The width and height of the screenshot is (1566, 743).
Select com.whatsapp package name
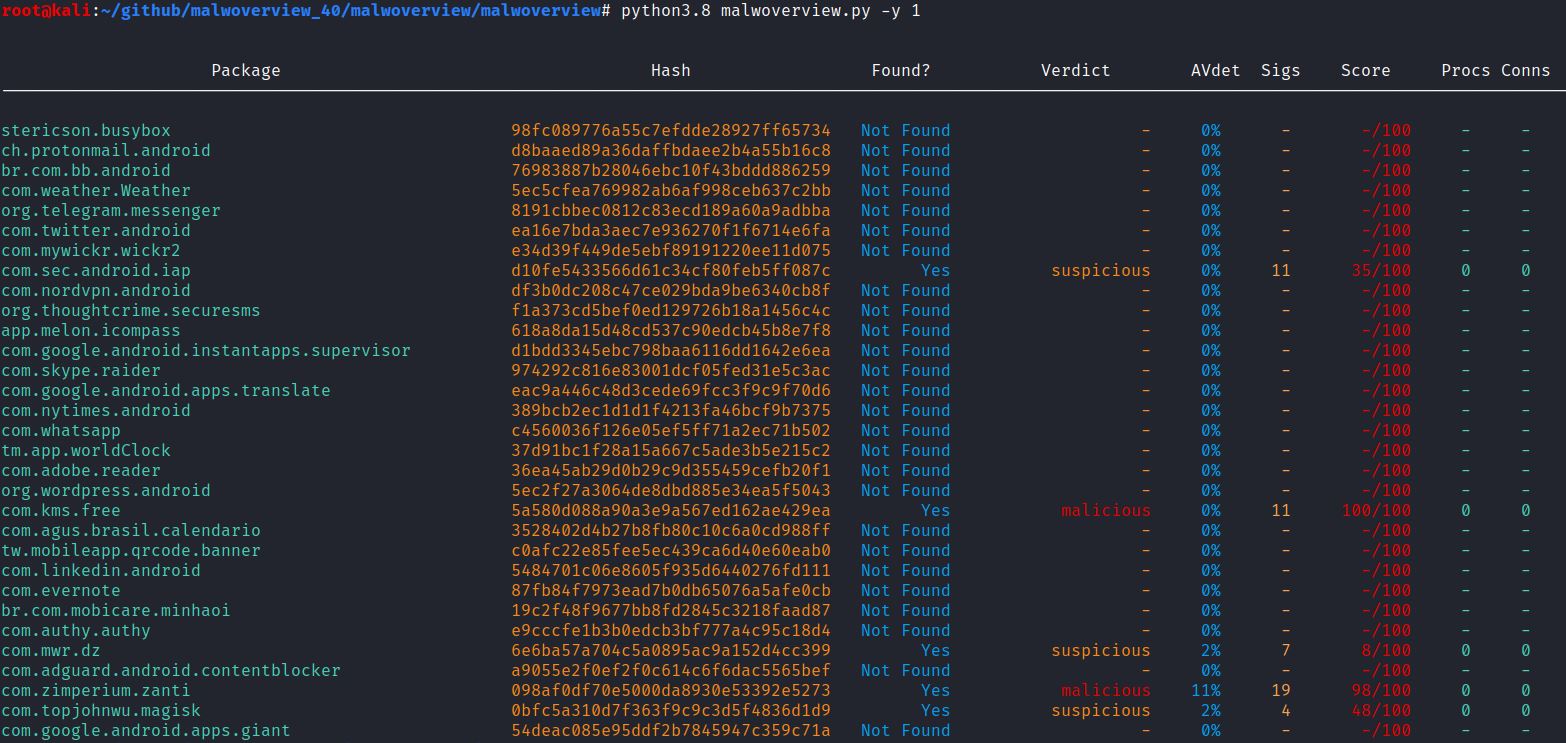pyautogui.click(x=61, y=430)
